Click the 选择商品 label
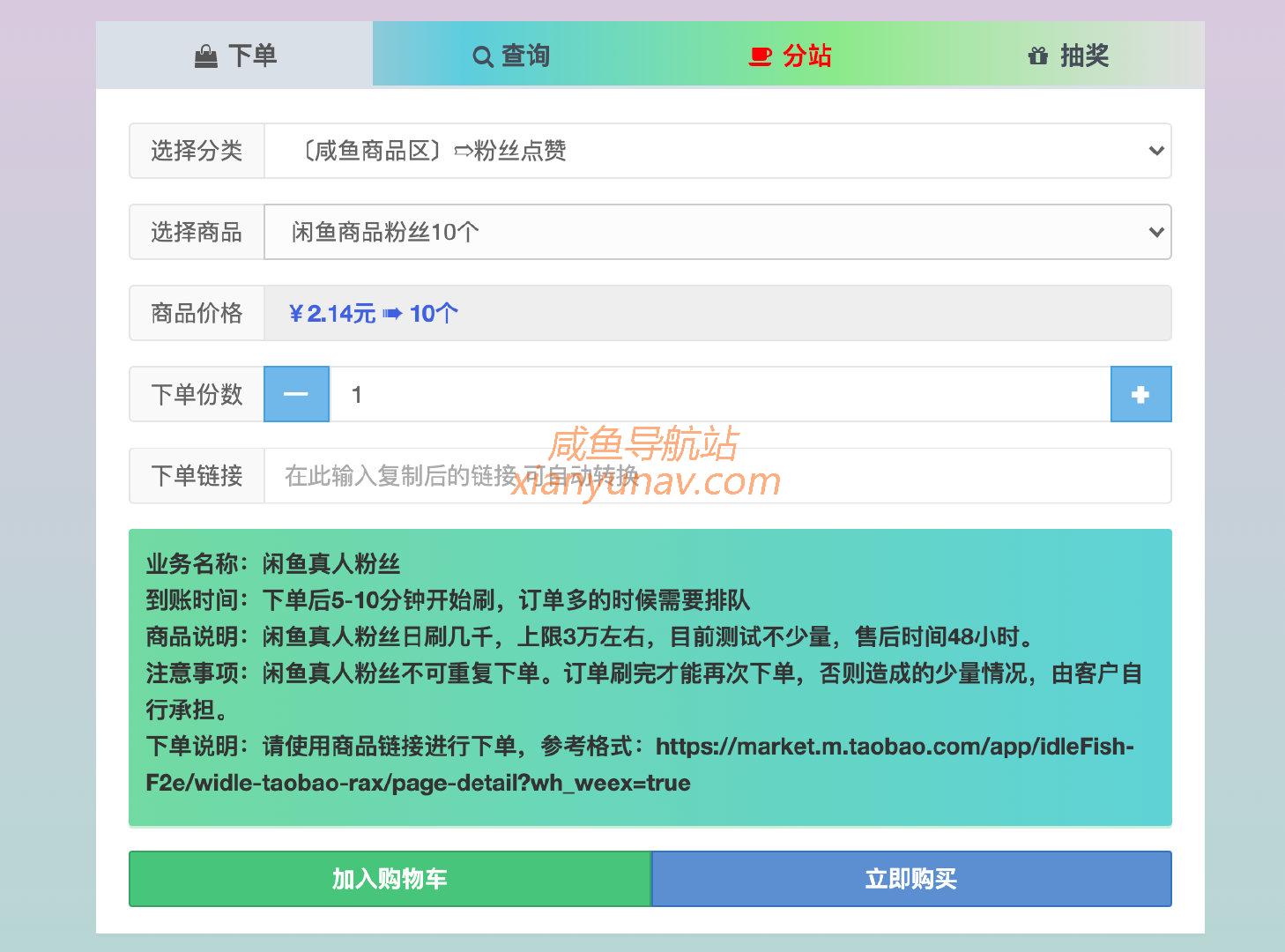 click(x=197, y=232)
